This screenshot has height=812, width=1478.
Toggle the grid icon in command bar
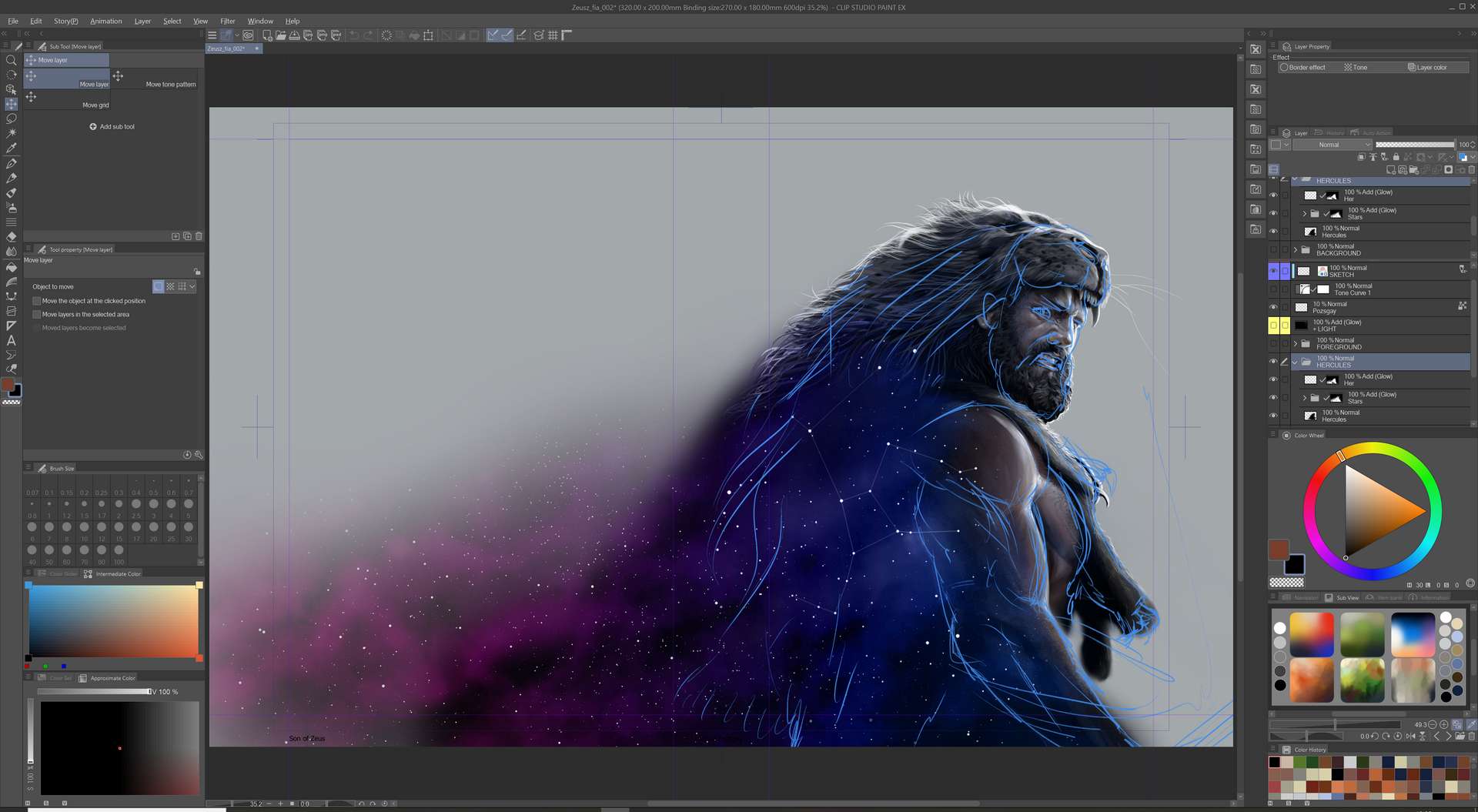pos(553,35)
